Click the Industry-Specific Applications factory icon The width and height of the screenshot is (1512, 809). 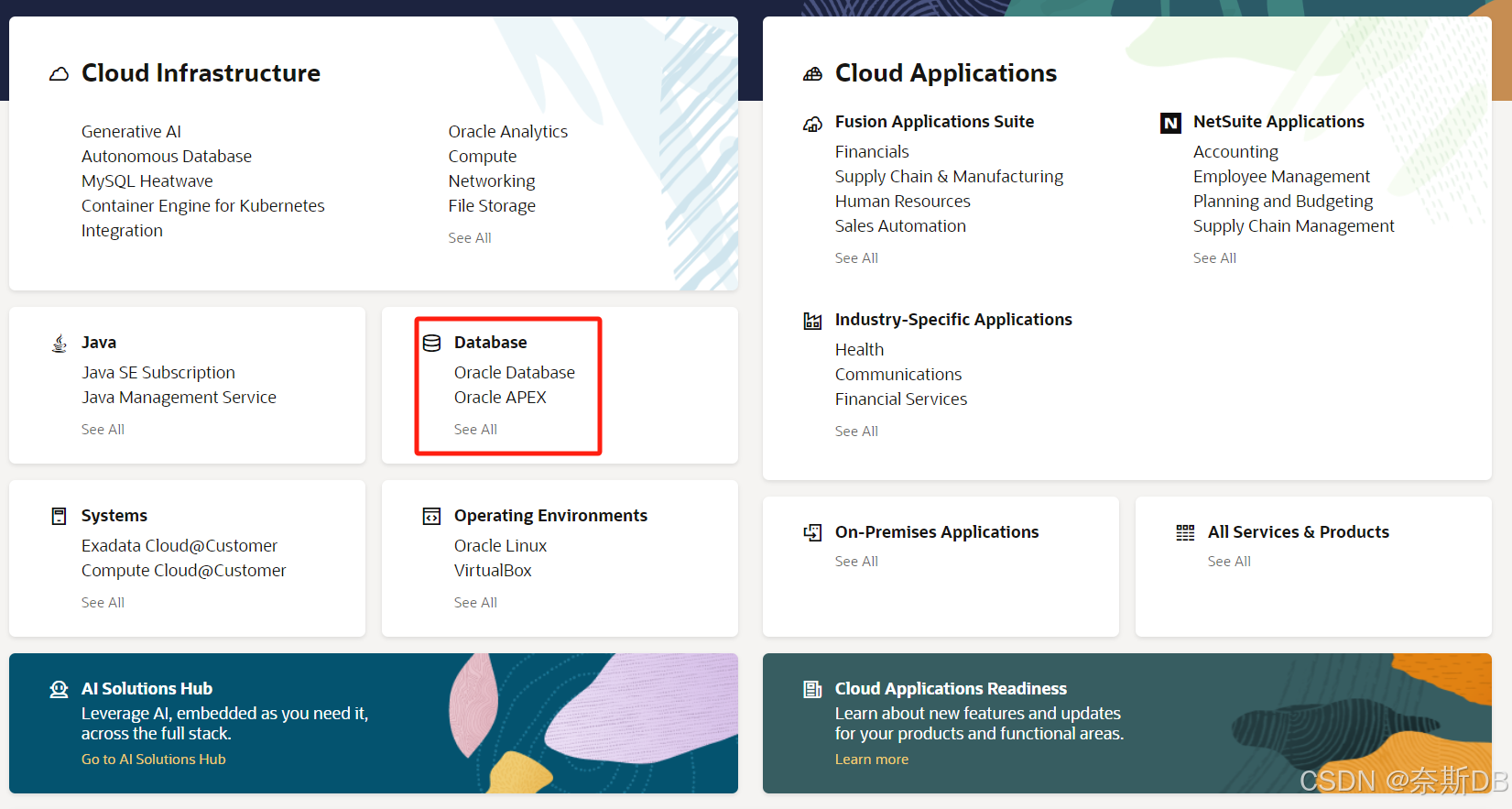812,321
